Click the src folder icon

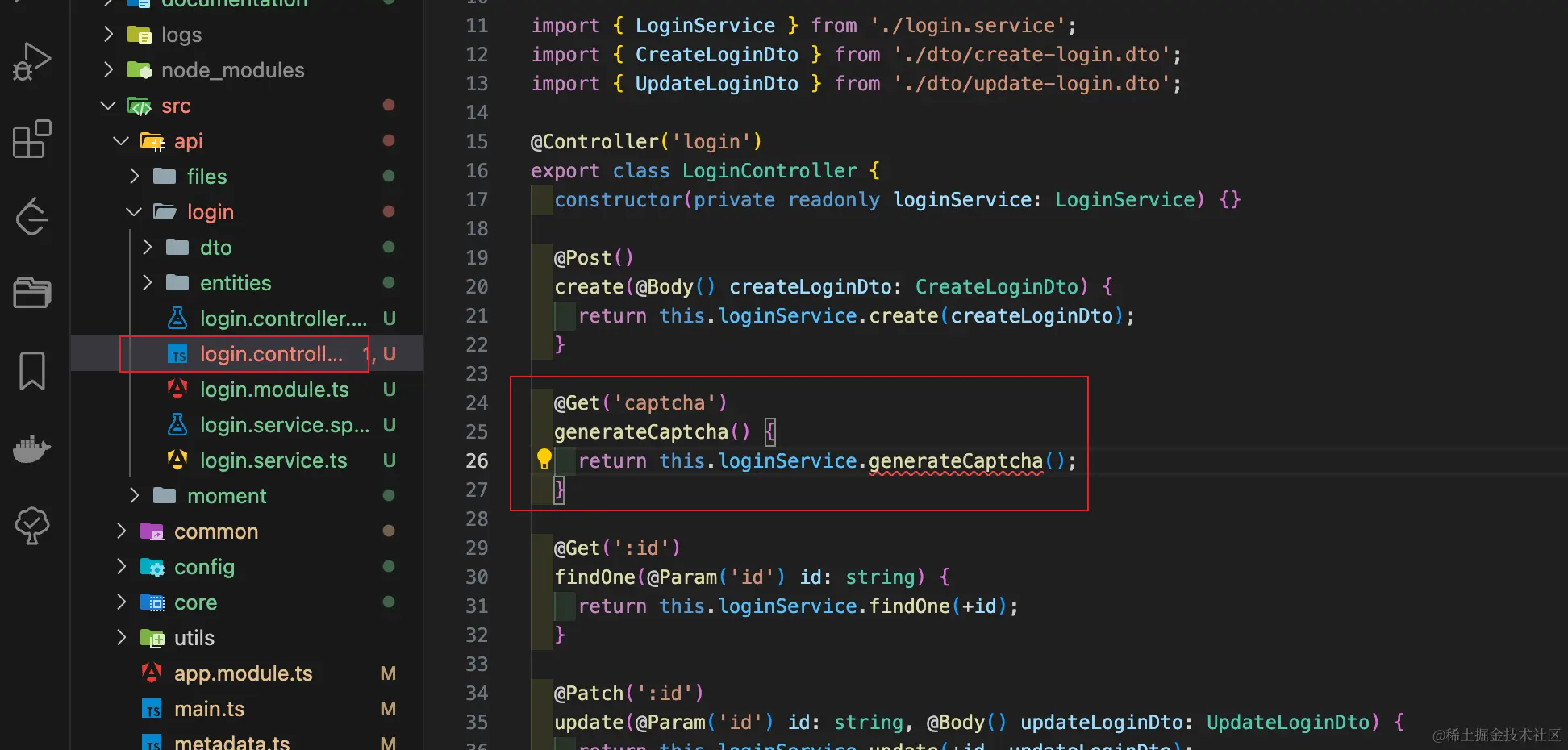[140, 106]
